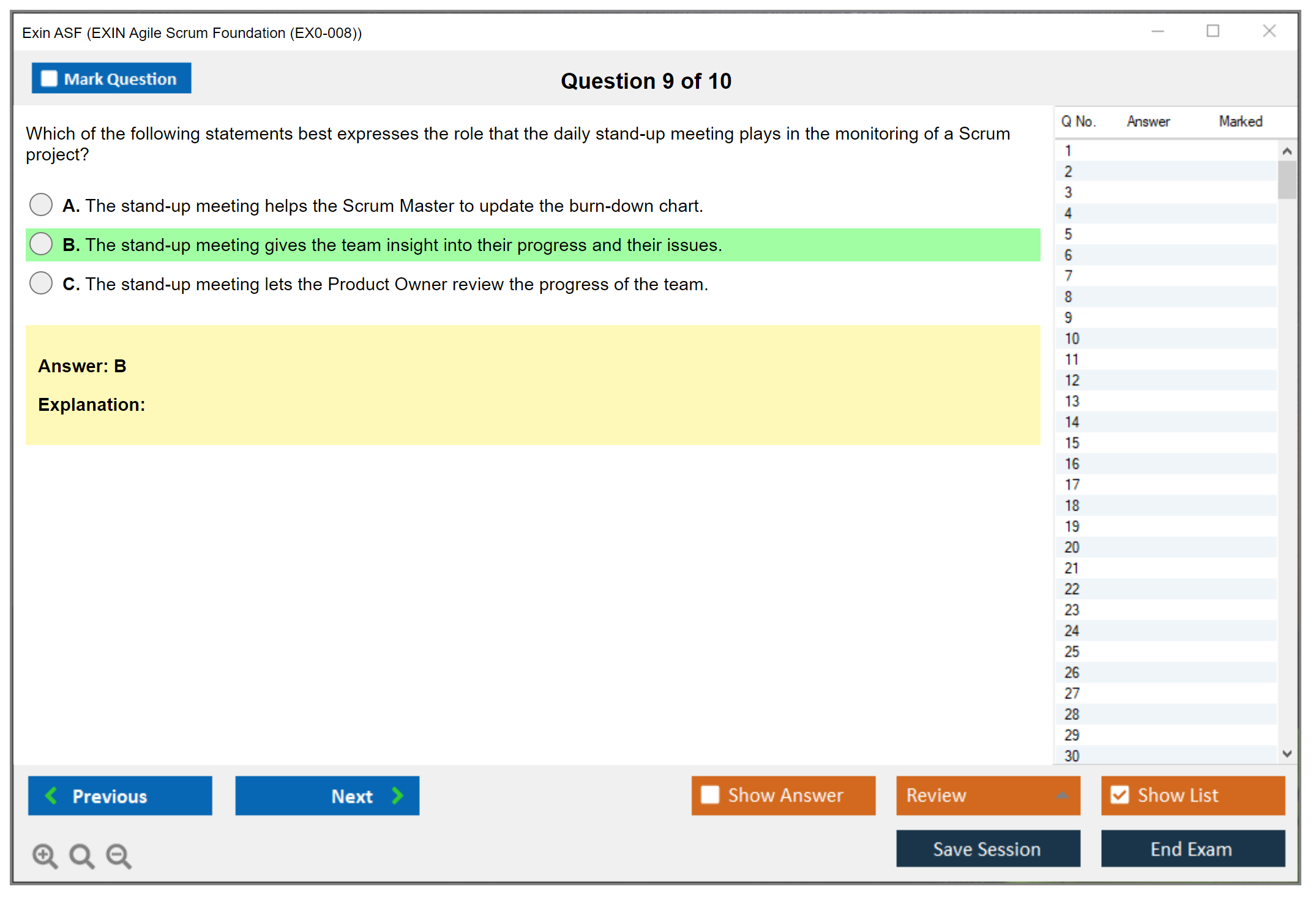
Task: Select answer option A radio button
Action: point(41,204)
